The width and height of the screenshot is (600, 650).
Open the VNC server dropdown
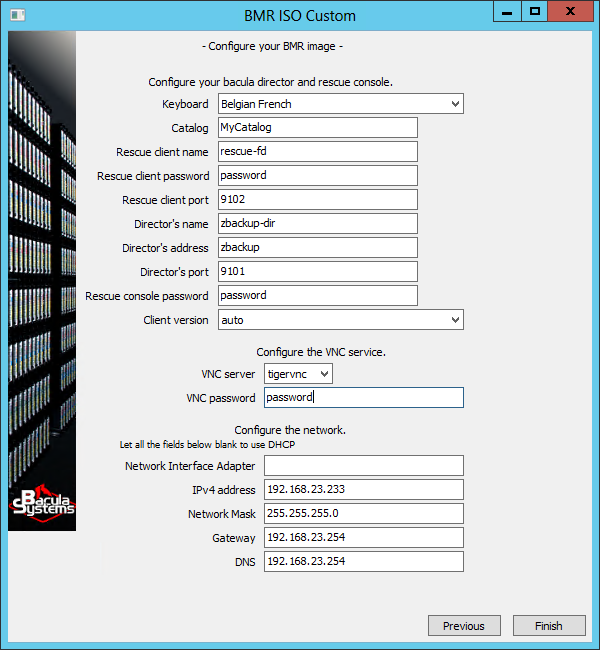(x=298, y=374)
